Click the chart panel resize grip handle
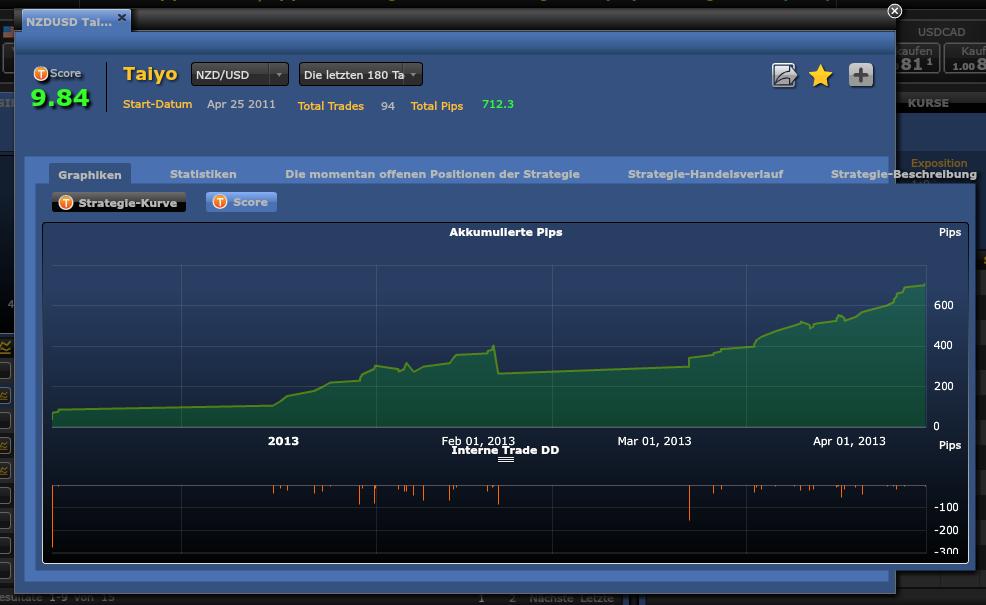The image size is (986, 605). [505, 459]
